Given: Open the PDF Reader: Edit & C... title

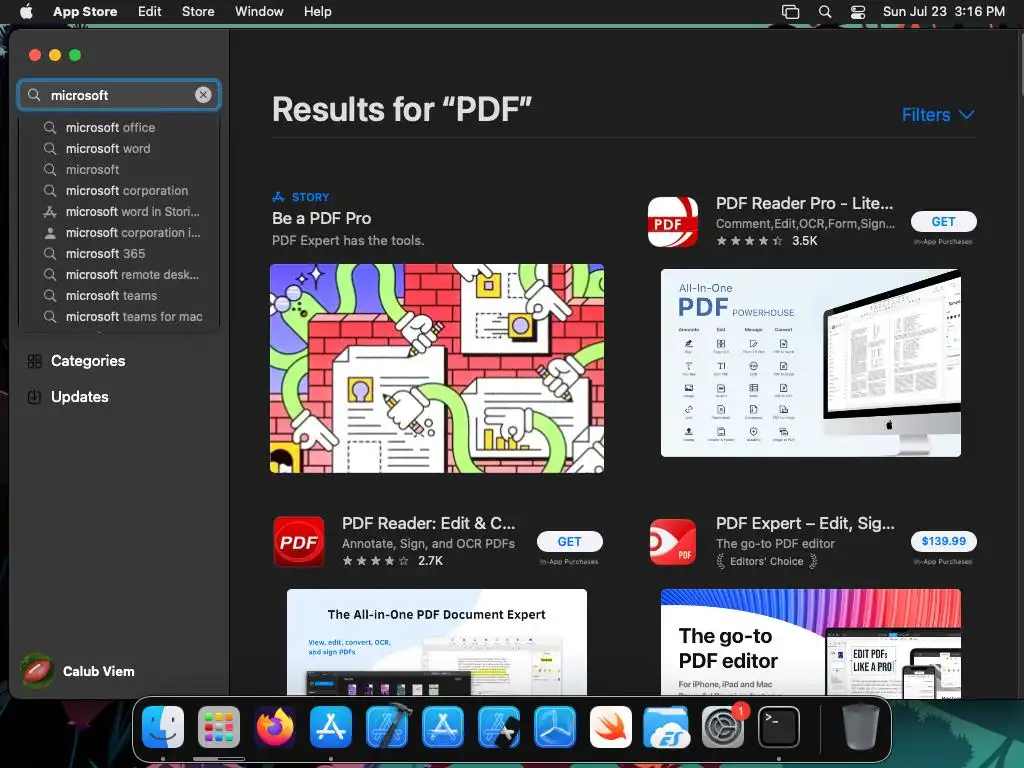Looking at the screenshot, I should click(428, 523).
